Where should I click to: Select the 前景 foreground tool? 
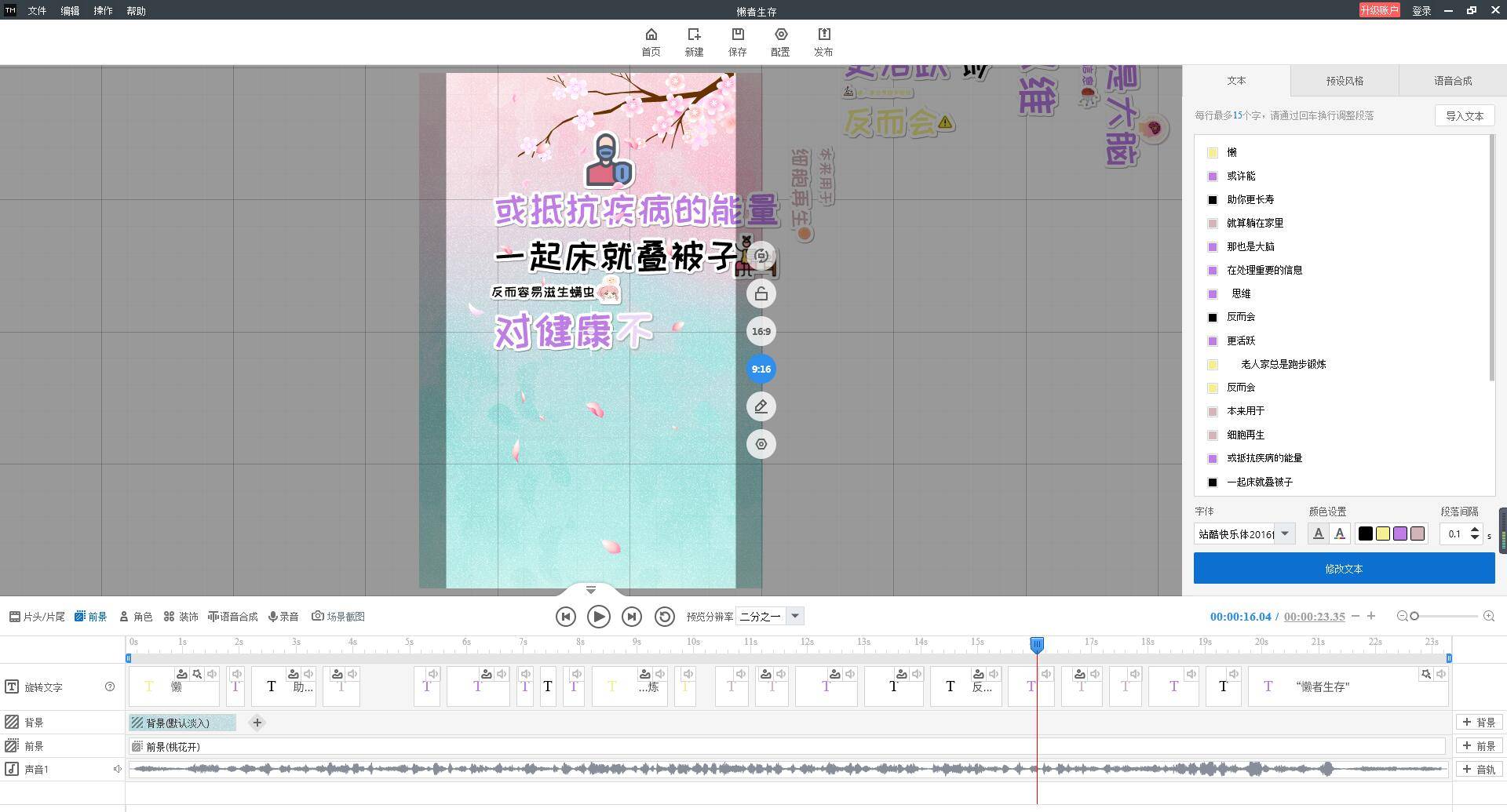coord(91,617)
